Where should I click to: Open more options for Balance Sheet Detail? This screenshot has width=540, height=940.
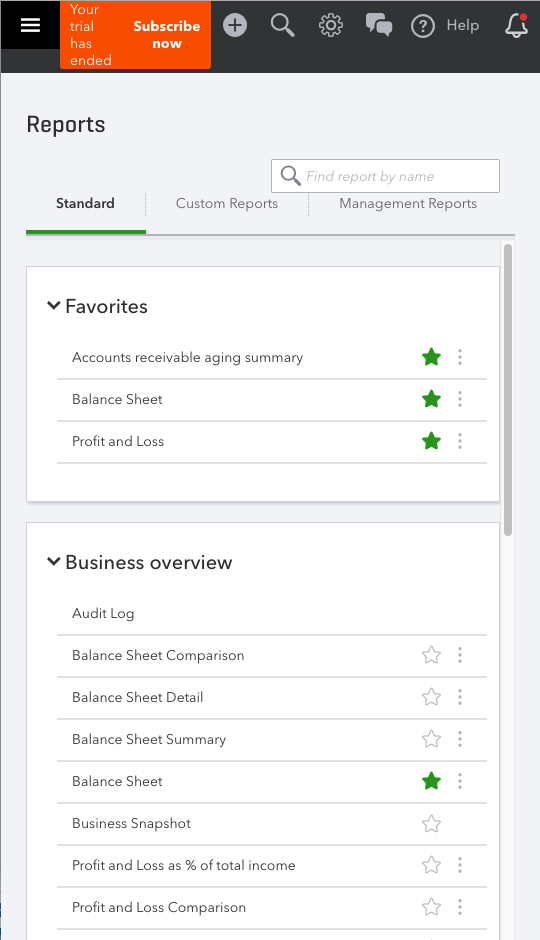tap(460, 697)
